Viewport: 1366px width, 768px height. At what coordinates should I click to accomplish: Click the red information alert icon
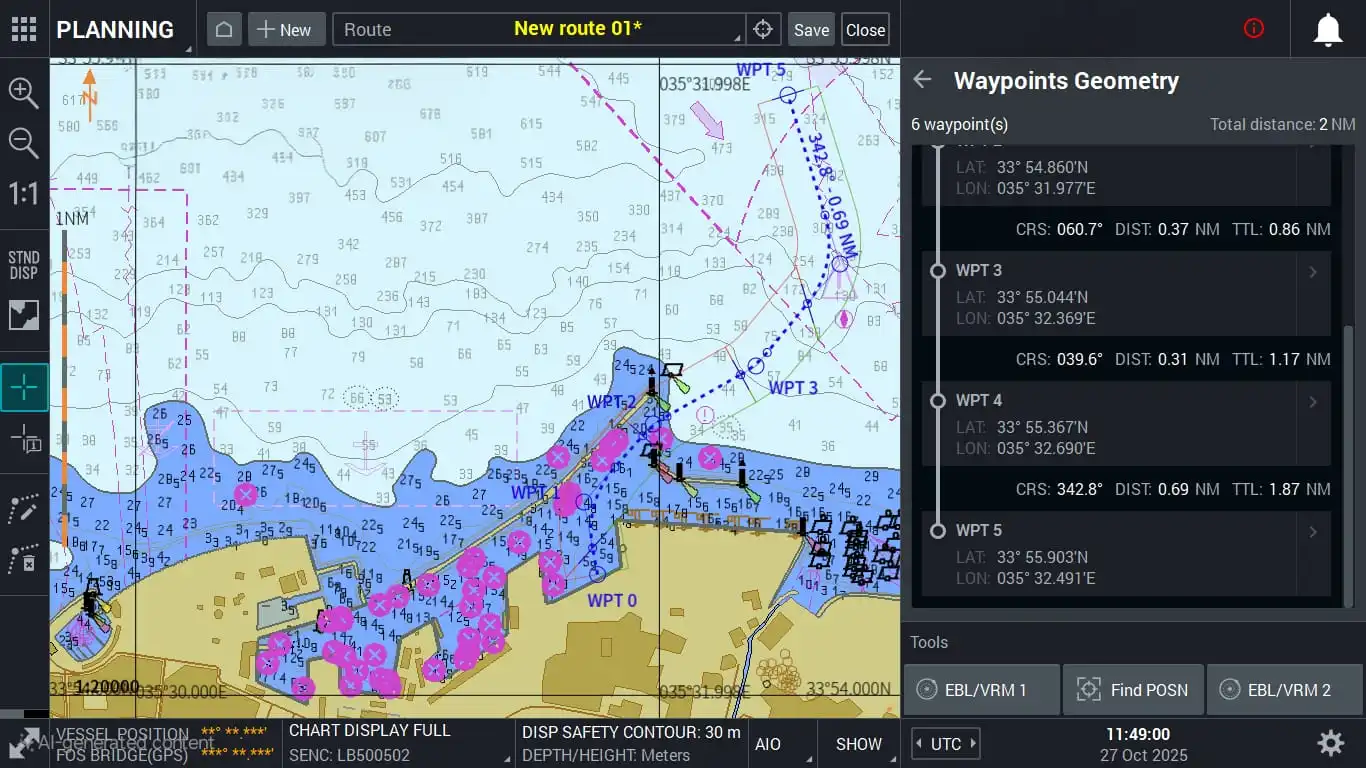coord(1253,29)
